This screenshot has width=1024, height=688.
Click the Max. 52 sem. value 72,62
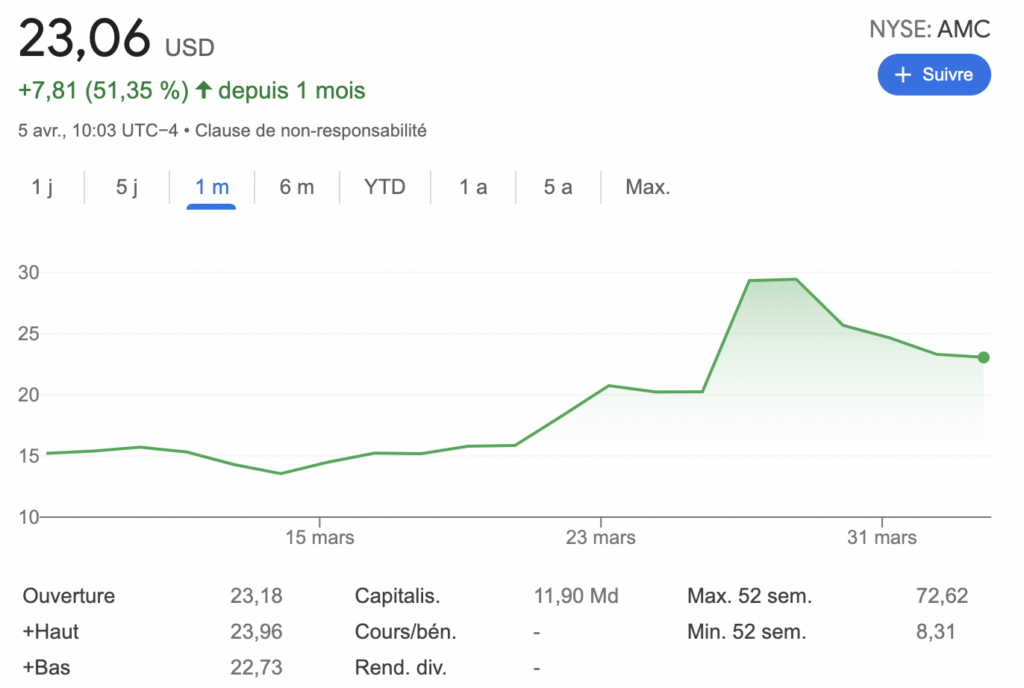[941, 596]
